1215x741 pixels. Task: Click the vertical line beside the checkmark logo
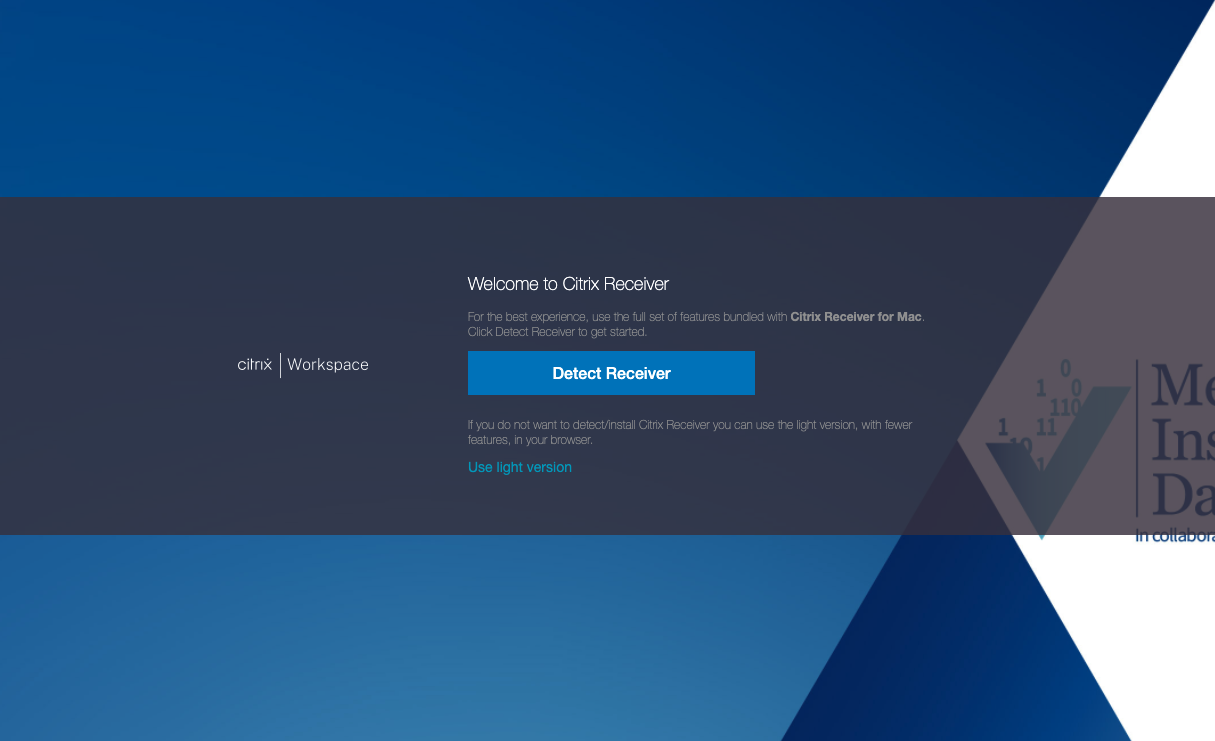1137,440
